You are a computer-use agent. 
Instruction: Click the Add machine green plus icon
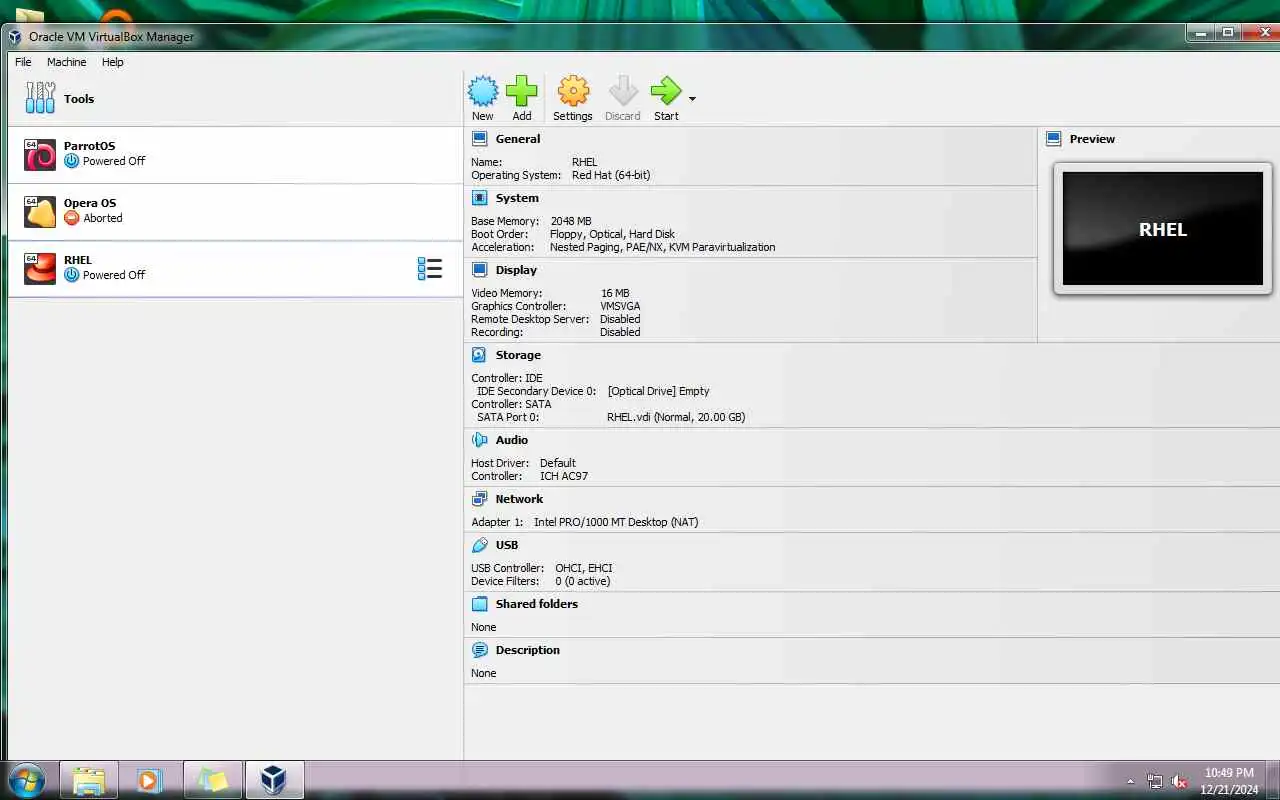point(521,92)
